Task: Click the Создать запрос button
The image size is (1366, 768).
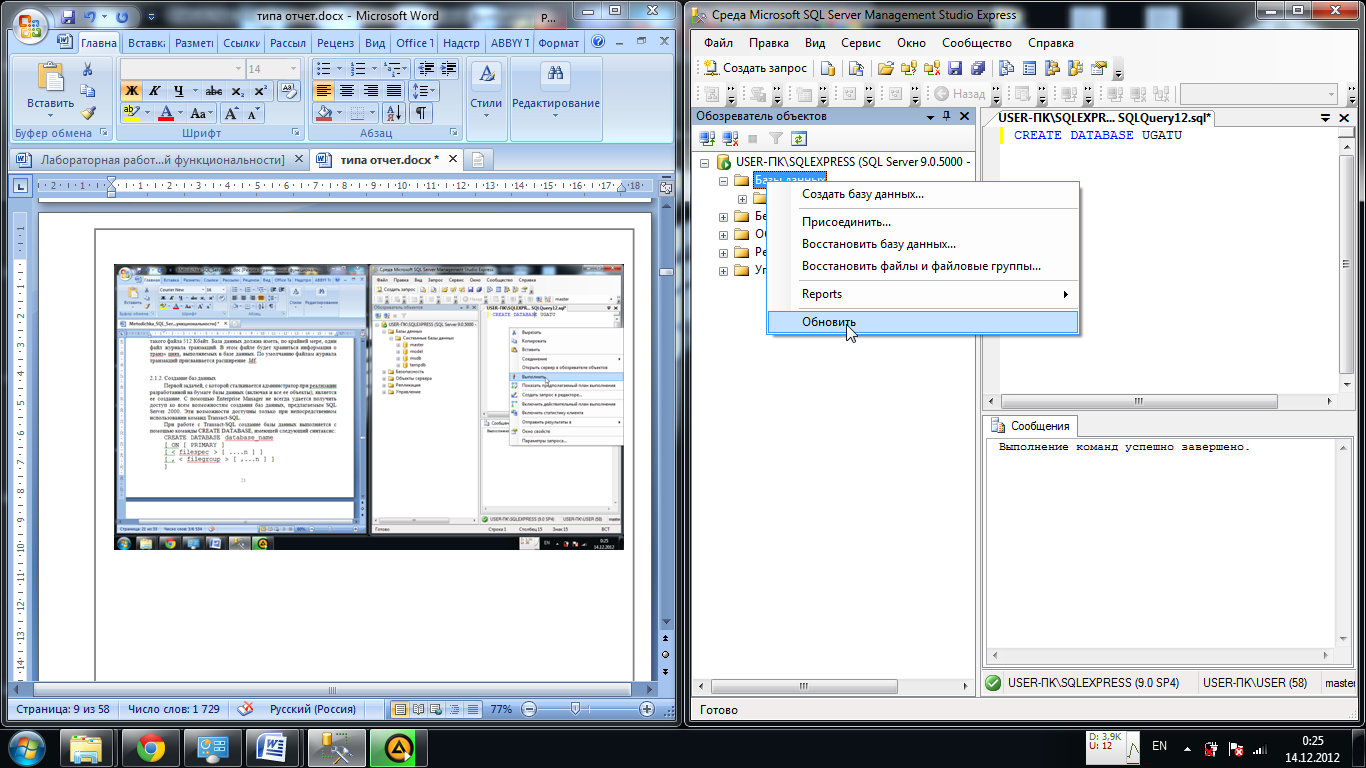Action: [x=756, y=68]
